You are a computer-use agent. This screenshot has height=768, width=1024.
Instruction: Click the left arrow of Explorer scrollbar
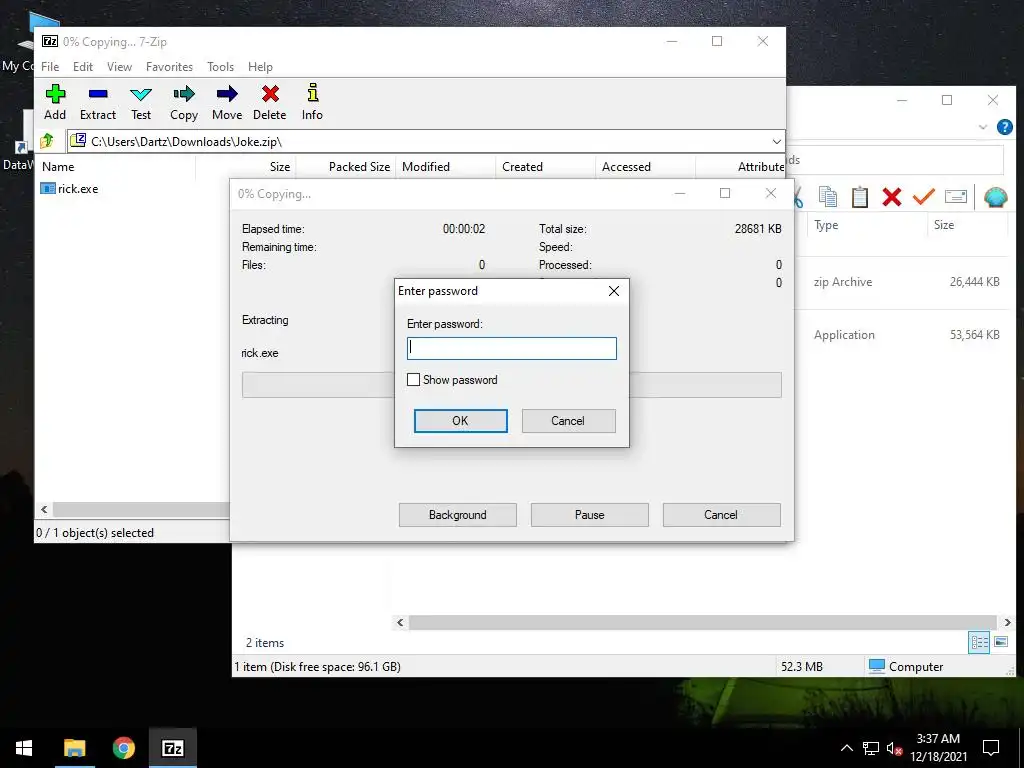(400, 622)
